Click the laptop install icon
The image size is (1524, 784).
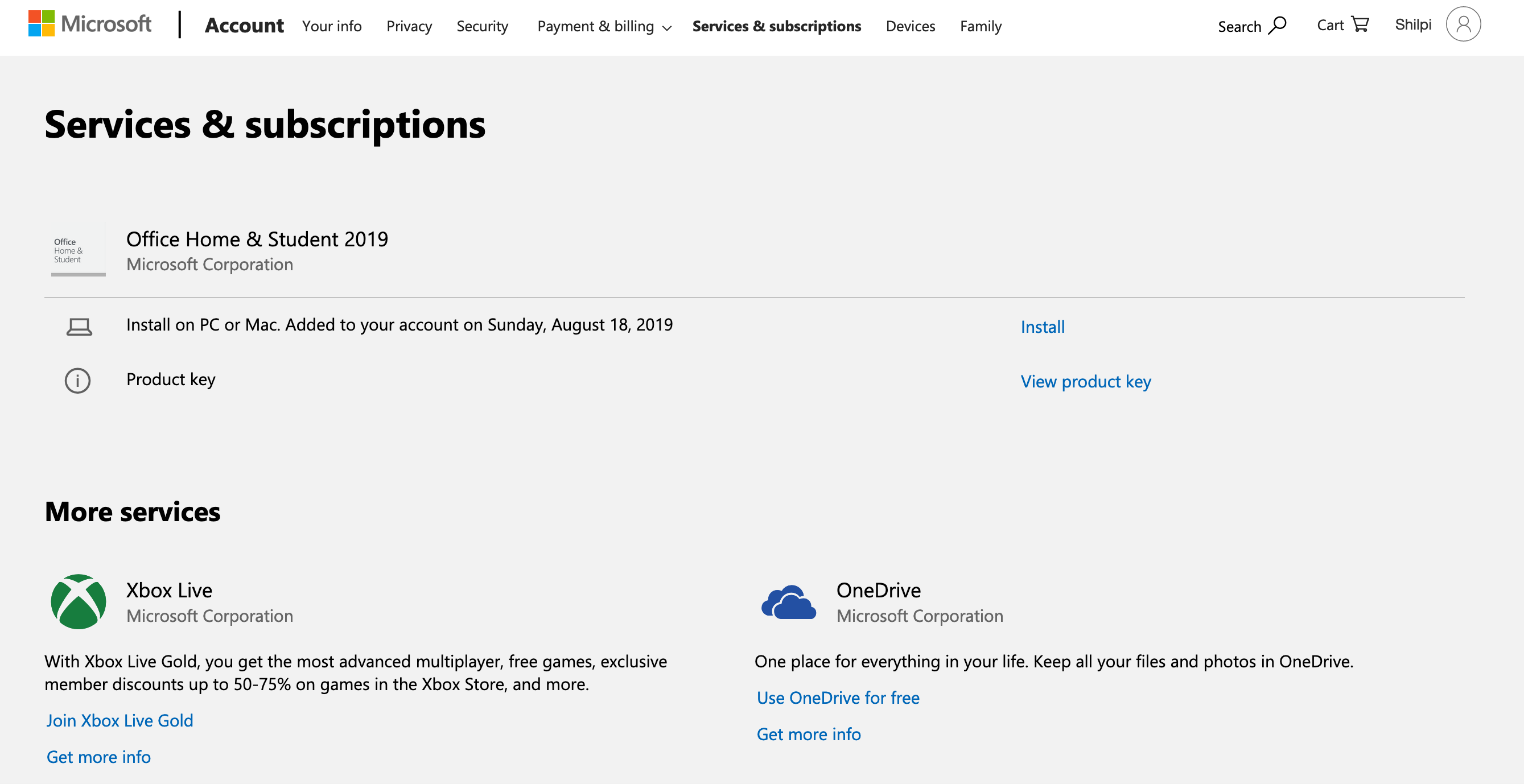pos(79,327)
